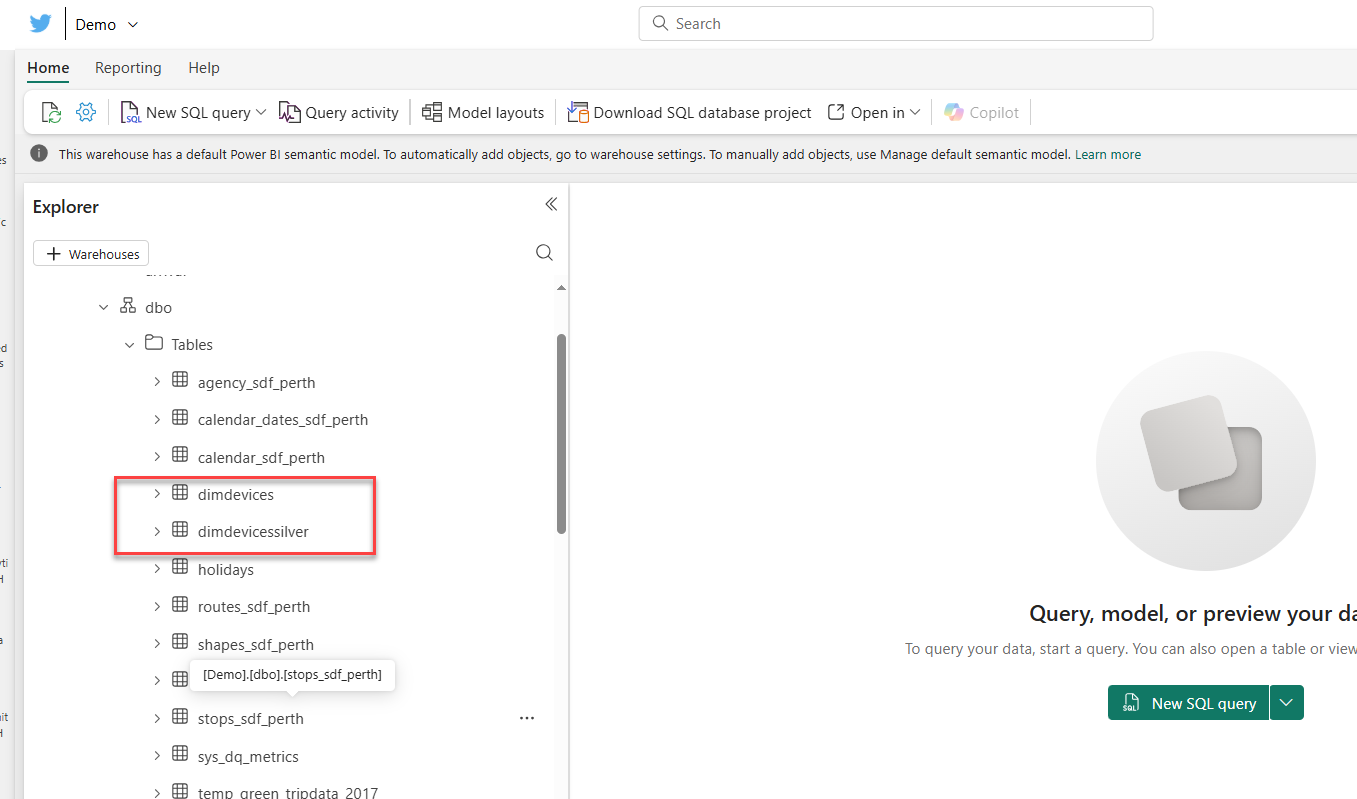Select the dimdevicessilver table name

pos(253,532)
